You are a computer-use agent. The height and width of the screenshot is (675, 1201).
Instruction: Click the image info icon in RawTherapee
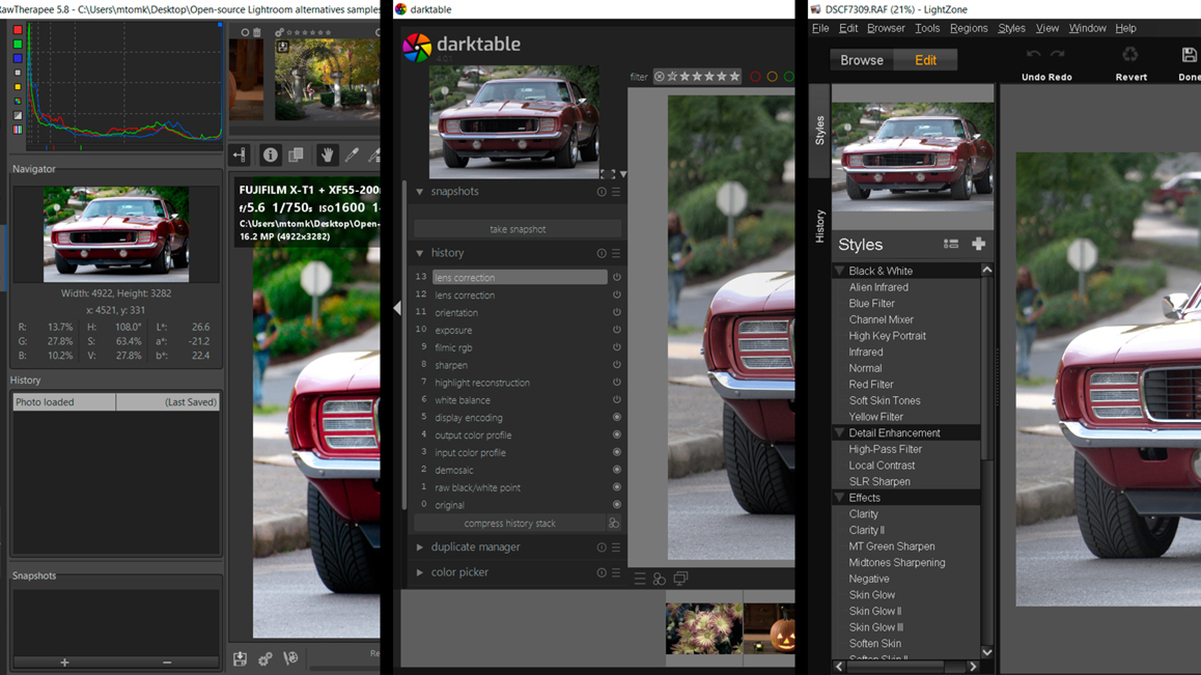tap(270, 155)
